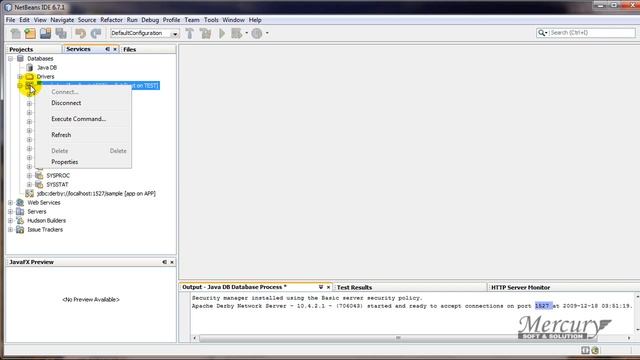Viewport: 640px width, 360px height.
Task: Open the Window menu
Action: tap(233, 20)
